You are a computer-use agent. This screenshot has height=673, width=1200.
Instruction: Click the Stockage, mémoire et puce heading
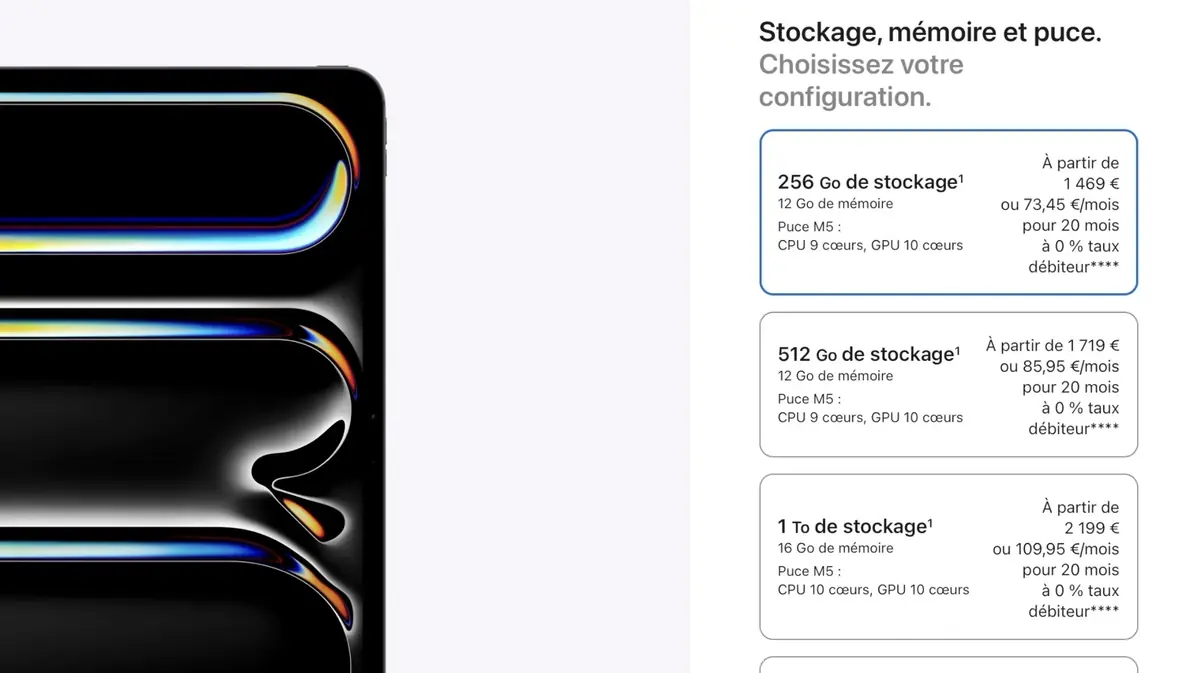(x=928, y=31)
